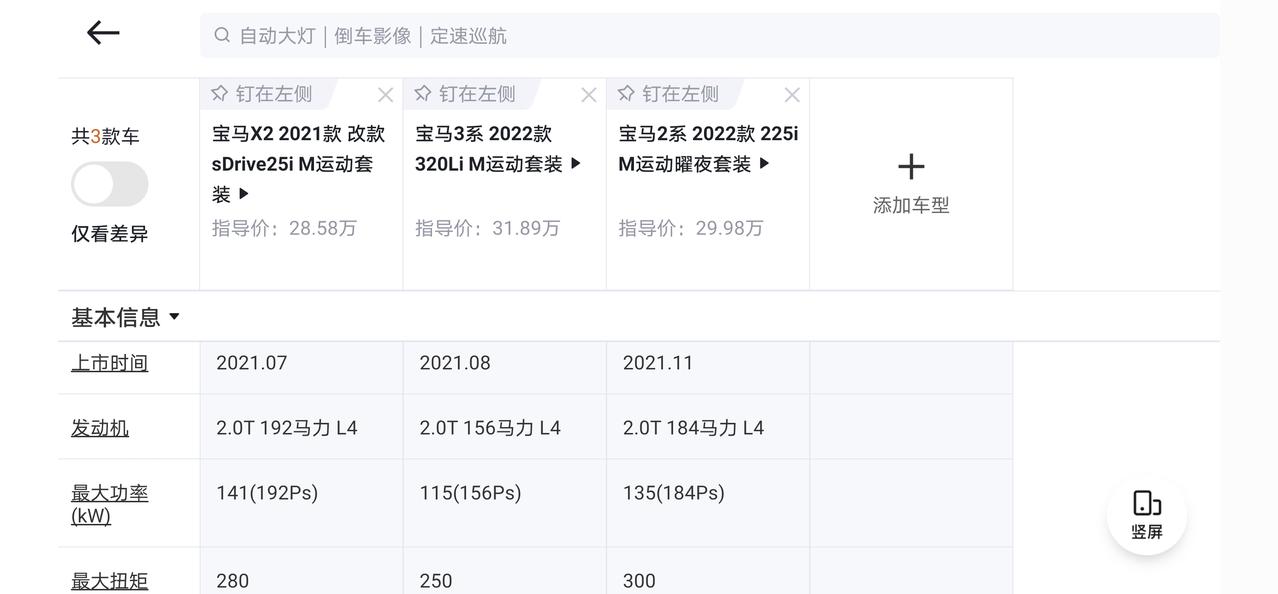This screenshot has height=594, width=1278.
Task: Go back using the left arrow
Action: 103,33
